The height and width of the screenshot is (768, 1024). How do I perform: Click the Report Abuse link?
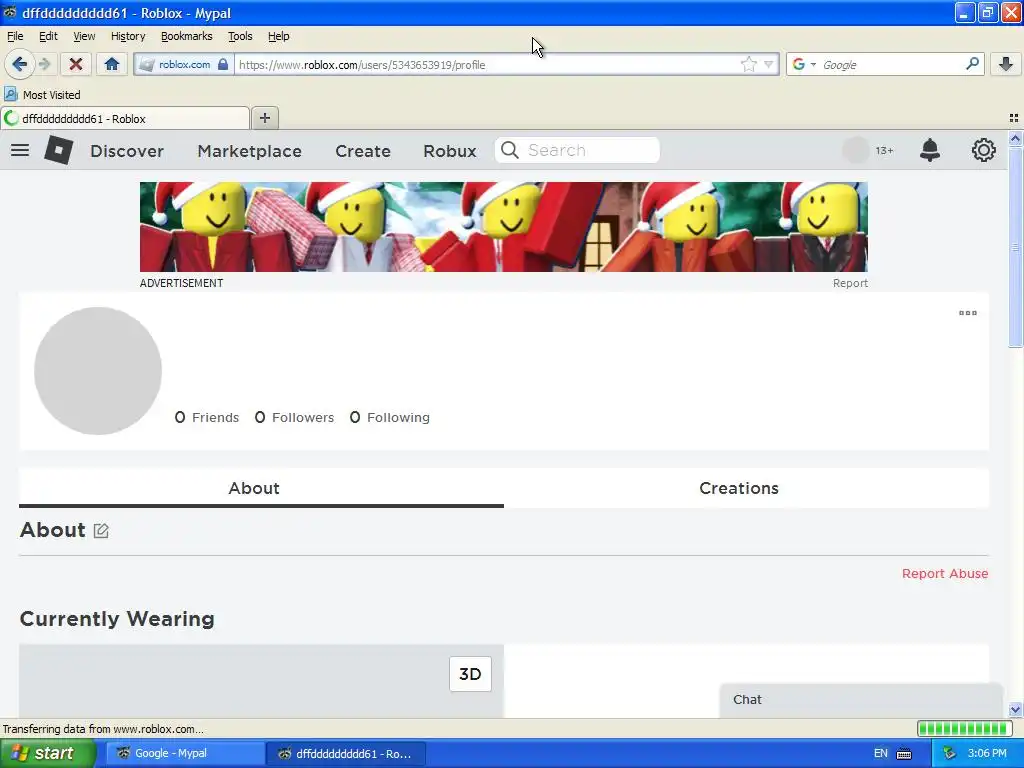click(x=945, y=573)
